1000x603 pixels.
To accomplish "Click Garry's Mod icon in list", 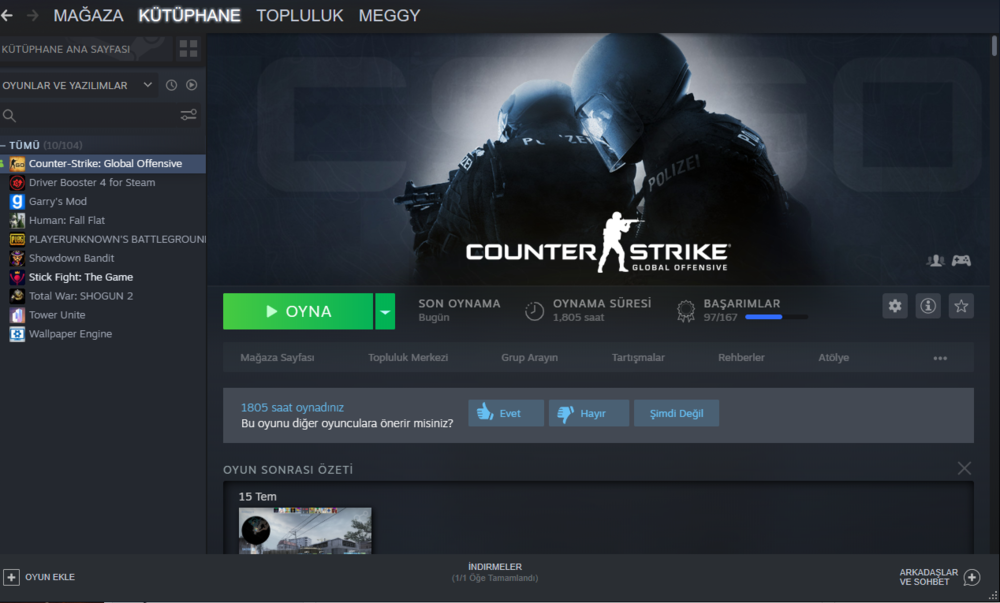I will (17, 201).
